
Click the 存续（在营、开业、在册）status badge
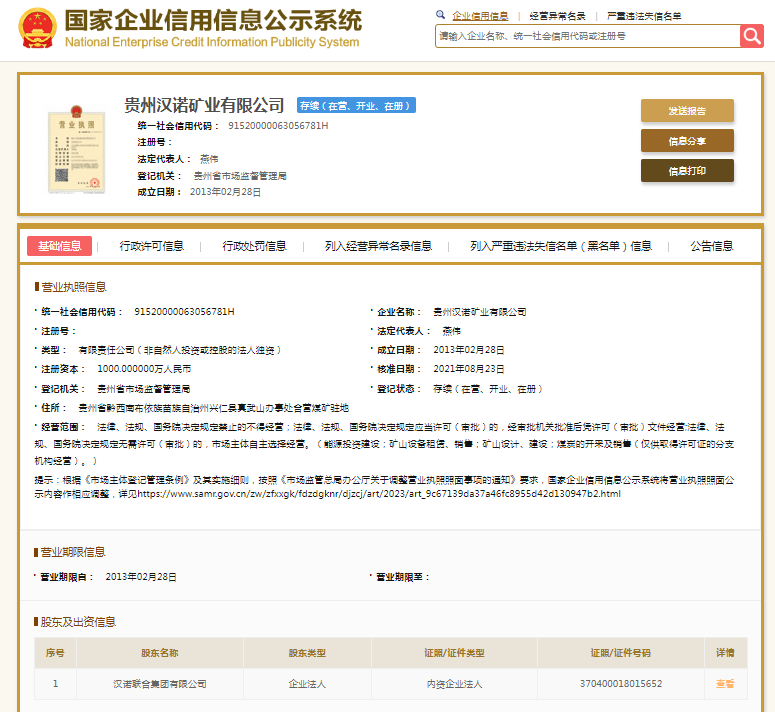coord(356,106)
